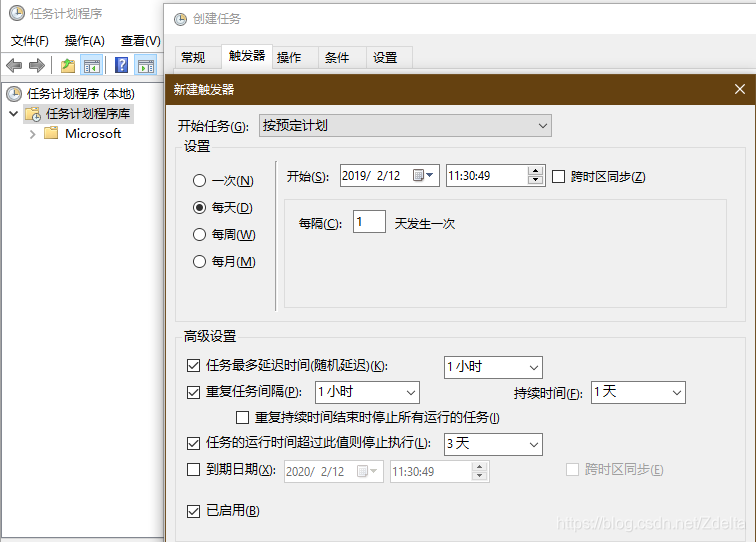Uncheck 任务最多延迟时间(随机延迟) checkbox
The height and width of the screenshot is (542, 756).
193,366
